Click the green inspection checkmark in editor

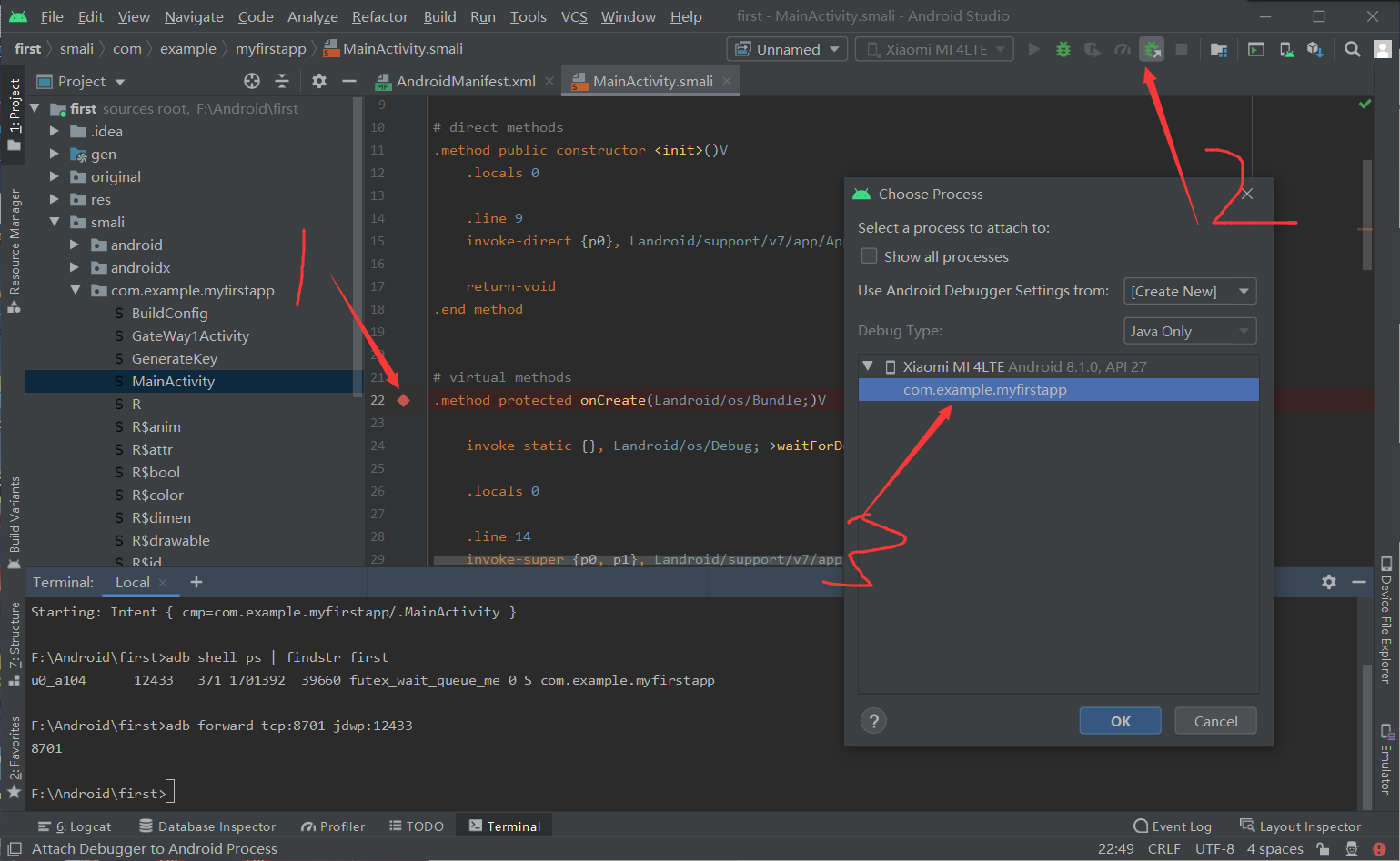1365,105
